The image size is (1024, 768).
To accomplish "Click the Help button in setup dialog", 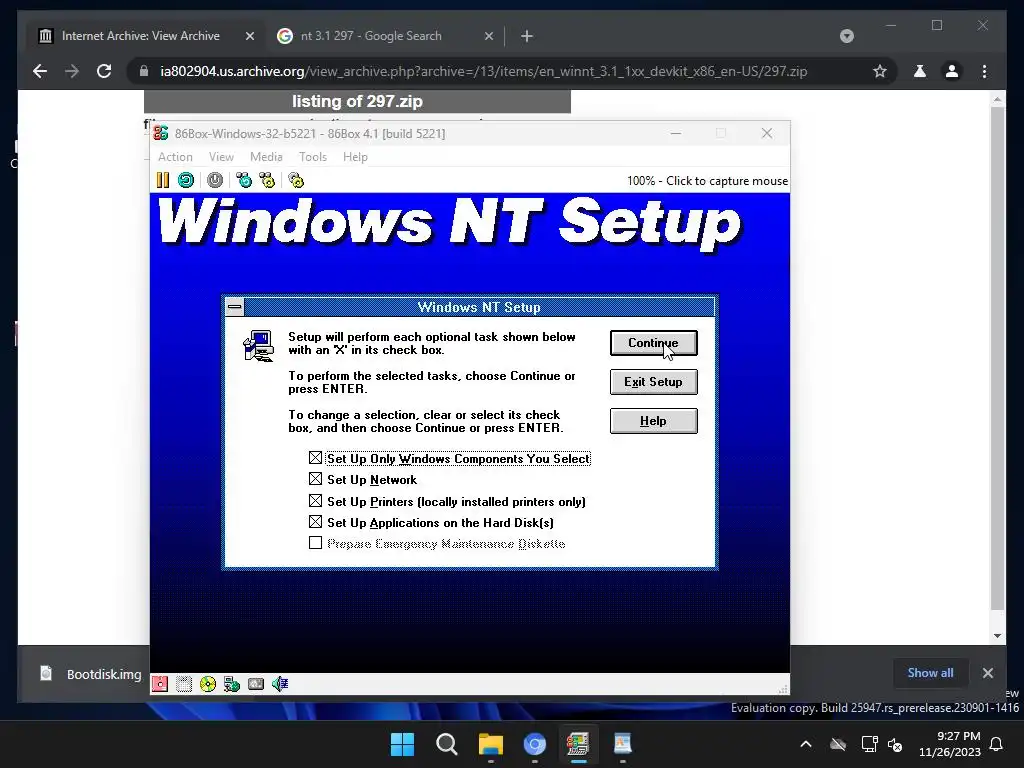I will (653, 421).
